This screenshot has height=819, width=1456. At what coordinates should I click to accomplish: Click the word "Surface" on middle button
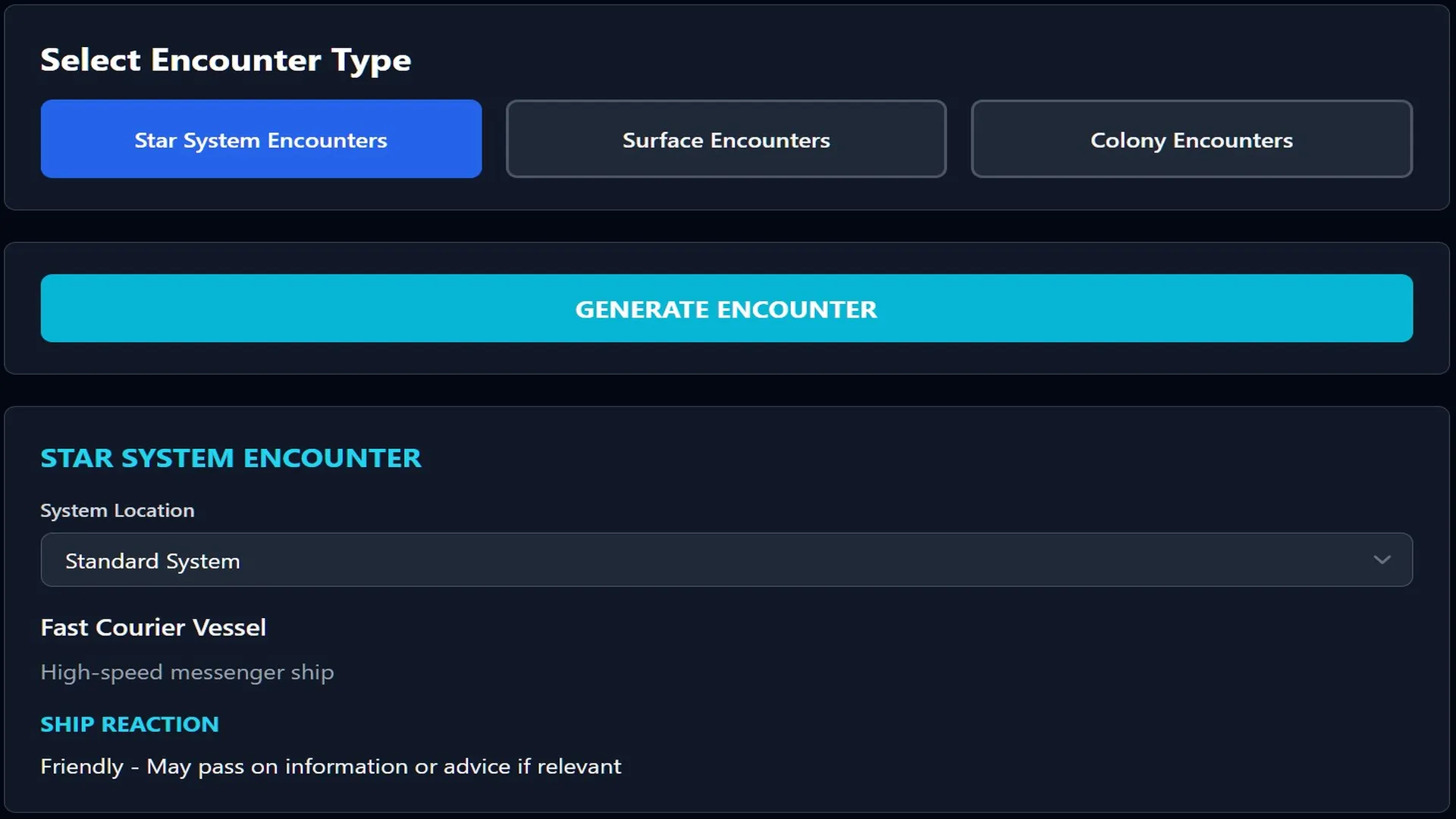click(x=663, y=140)
